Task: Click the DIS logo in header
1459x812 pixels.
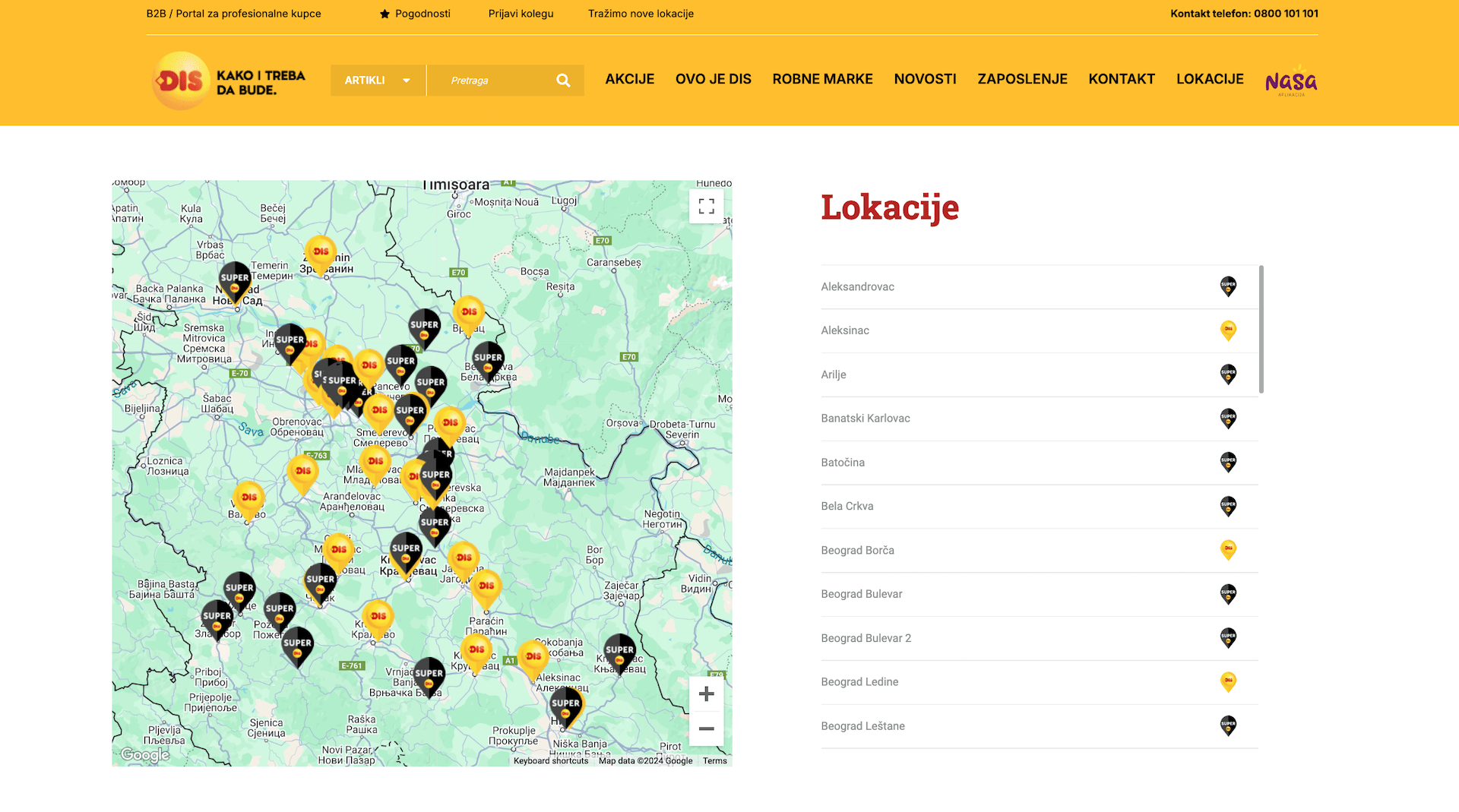Action: coord(229,81)
